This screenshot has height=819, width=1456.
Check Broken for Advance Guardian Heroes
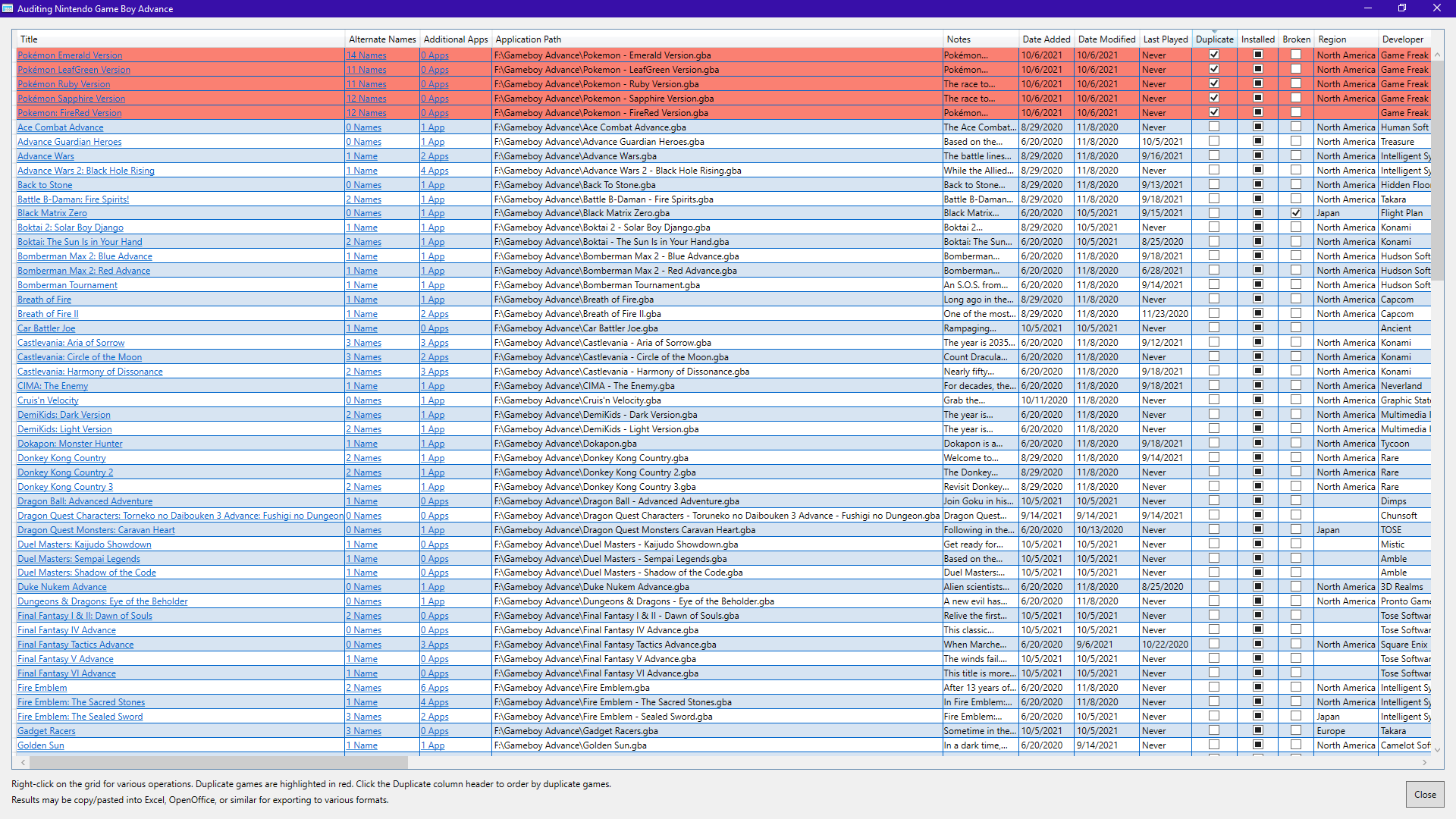[1296, 141]
